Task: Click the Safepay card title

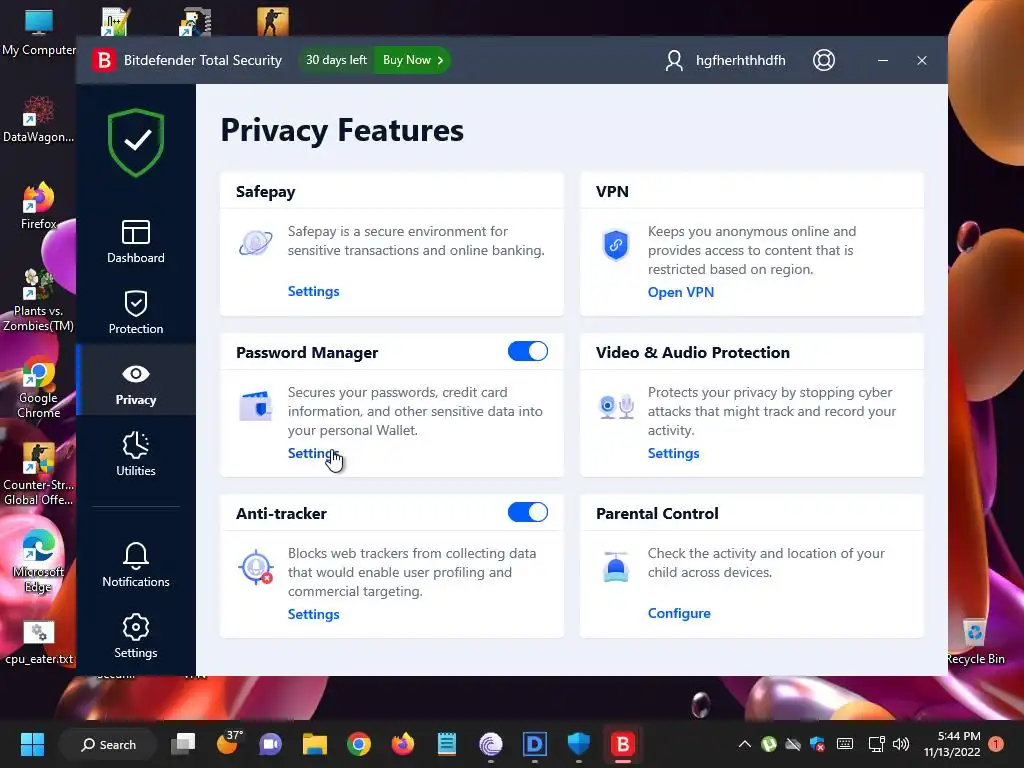Action: (266, 191)
